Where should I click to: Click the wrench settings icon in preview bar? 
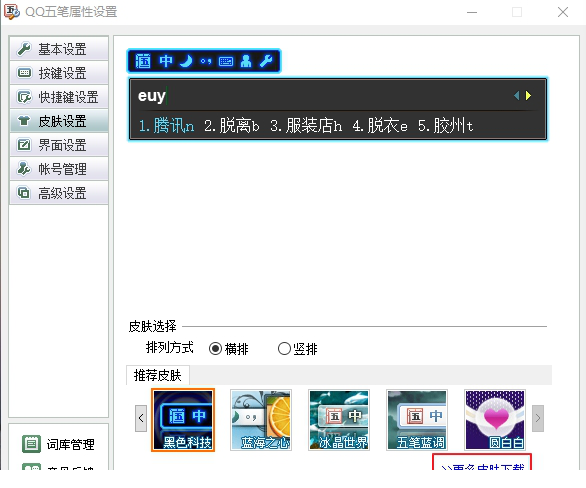266,61
